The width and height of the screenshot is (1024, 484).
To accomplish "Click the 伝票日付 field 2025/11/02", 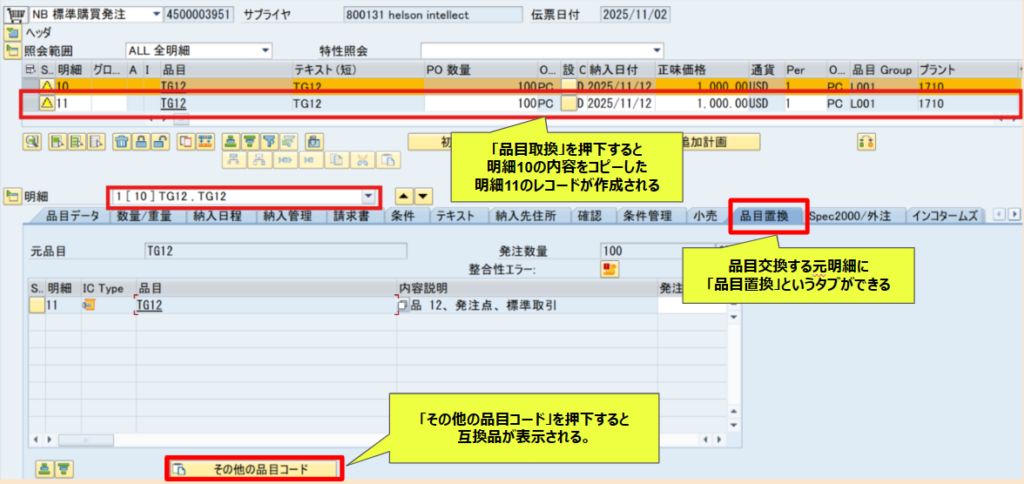I will (635, 14).
